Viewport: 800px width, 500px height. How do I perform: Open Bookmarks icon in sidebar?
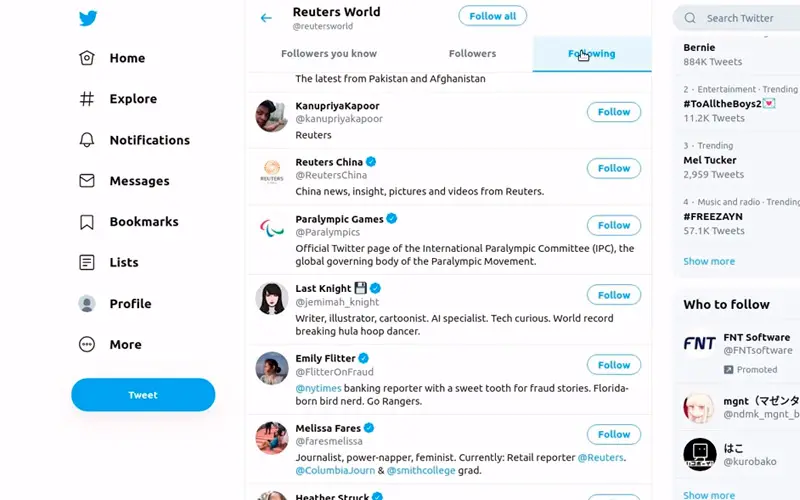pyautogui.click(x=88, y=222)
